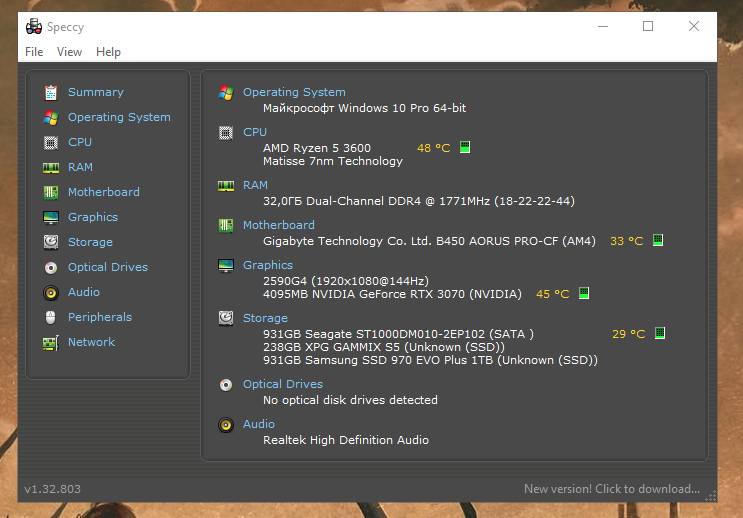The height and width of the screenshot is (518, 743).
Task: Show Storage details from sidebar
Action: [x=90, y=242]
